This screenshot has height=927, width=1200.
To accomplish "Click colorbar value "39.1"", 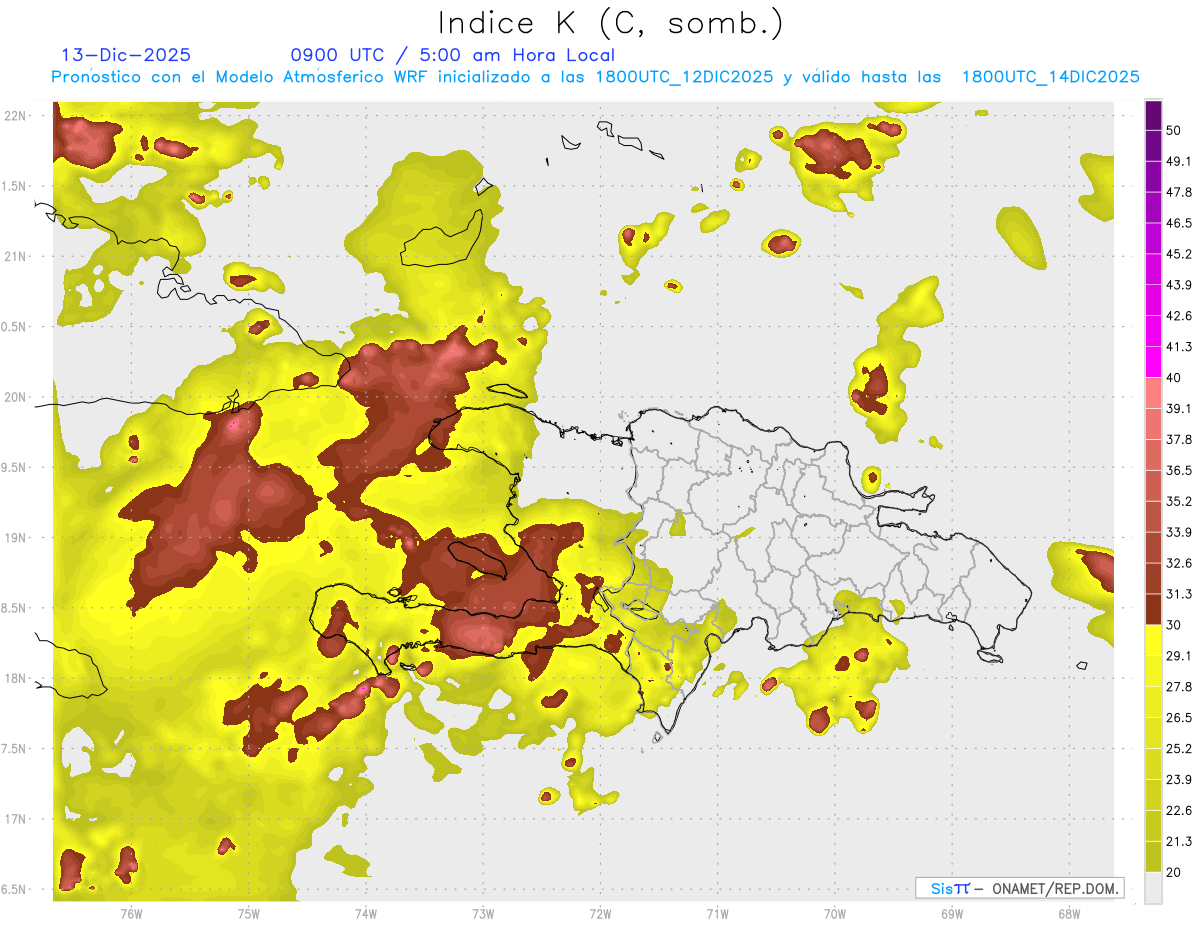I will tap(1179, 409).
